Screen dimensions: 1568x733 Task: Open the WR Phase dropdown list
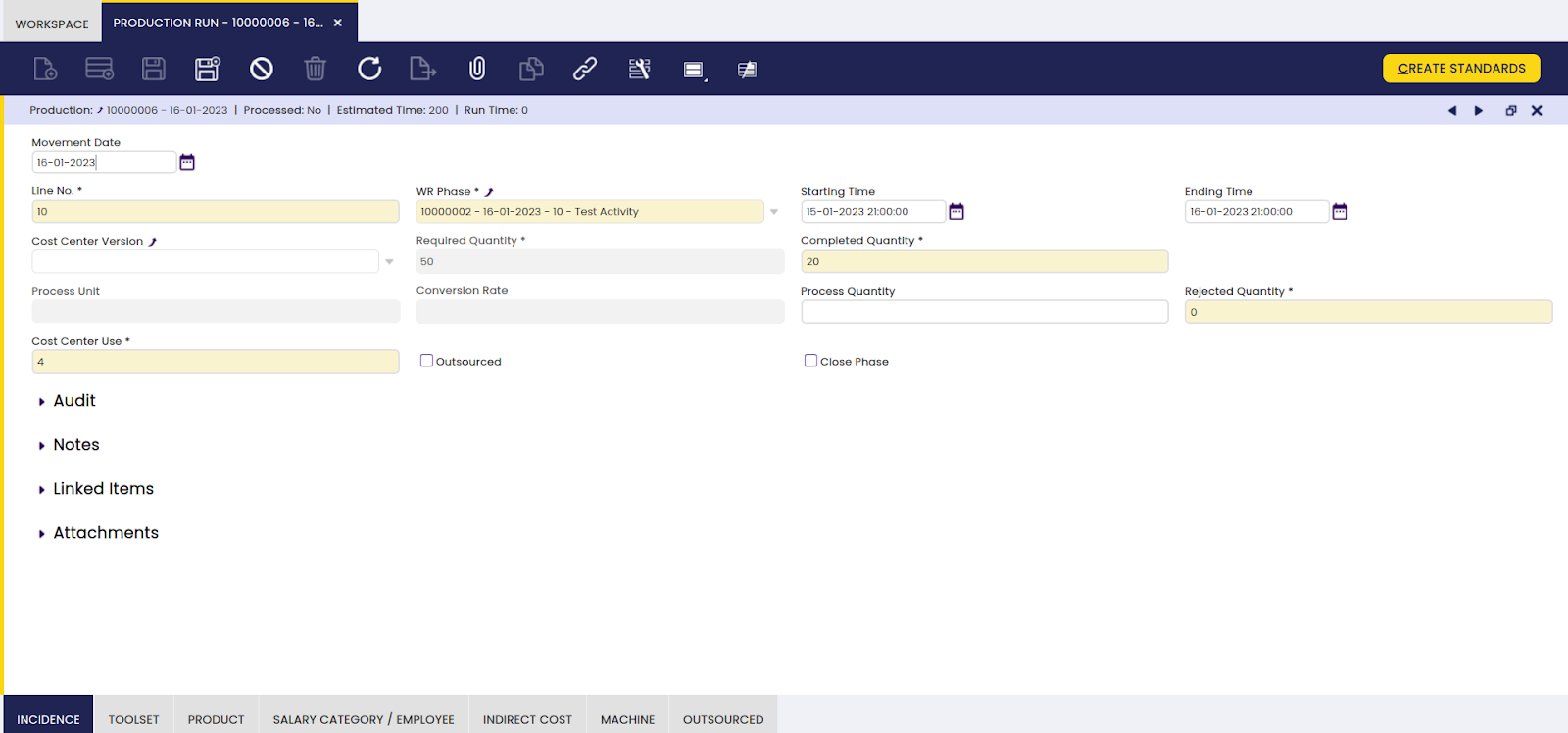(x=774, y=212)
